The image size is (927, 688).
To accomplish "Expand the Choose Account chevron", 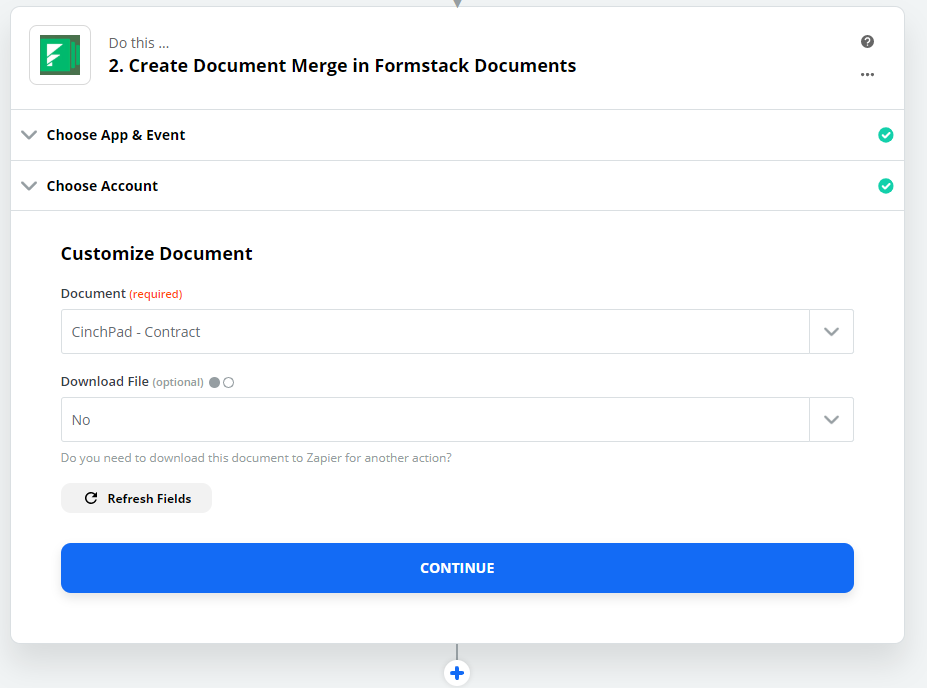I will pos(29,186).
